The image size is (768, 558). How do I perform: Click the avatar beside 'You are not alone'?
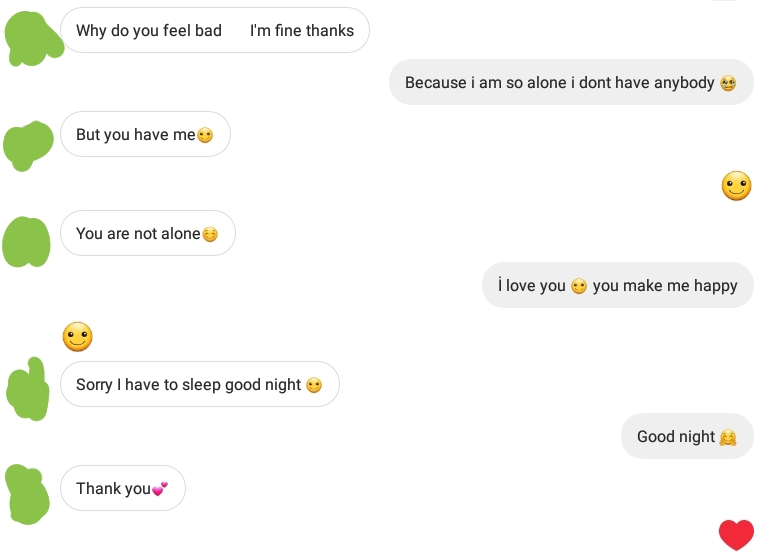point(26,242)
